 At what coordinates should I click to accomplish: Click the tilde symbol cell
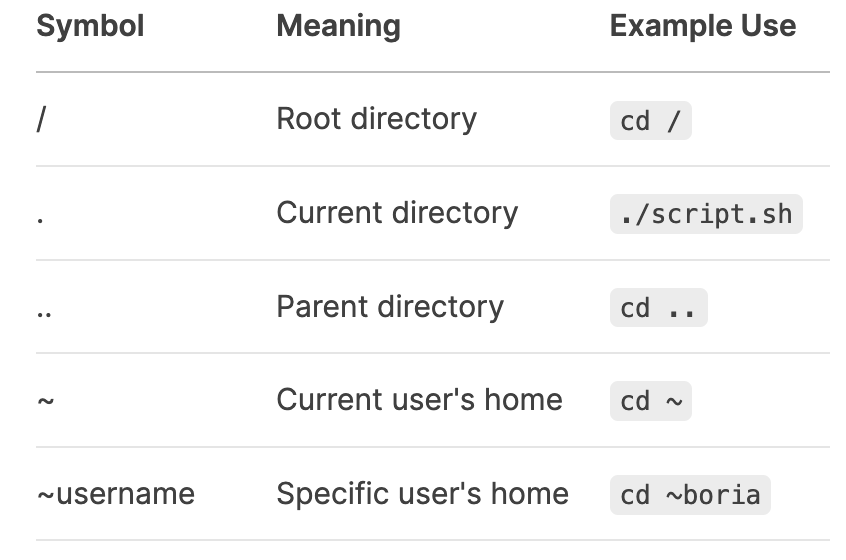coord(45,401)
